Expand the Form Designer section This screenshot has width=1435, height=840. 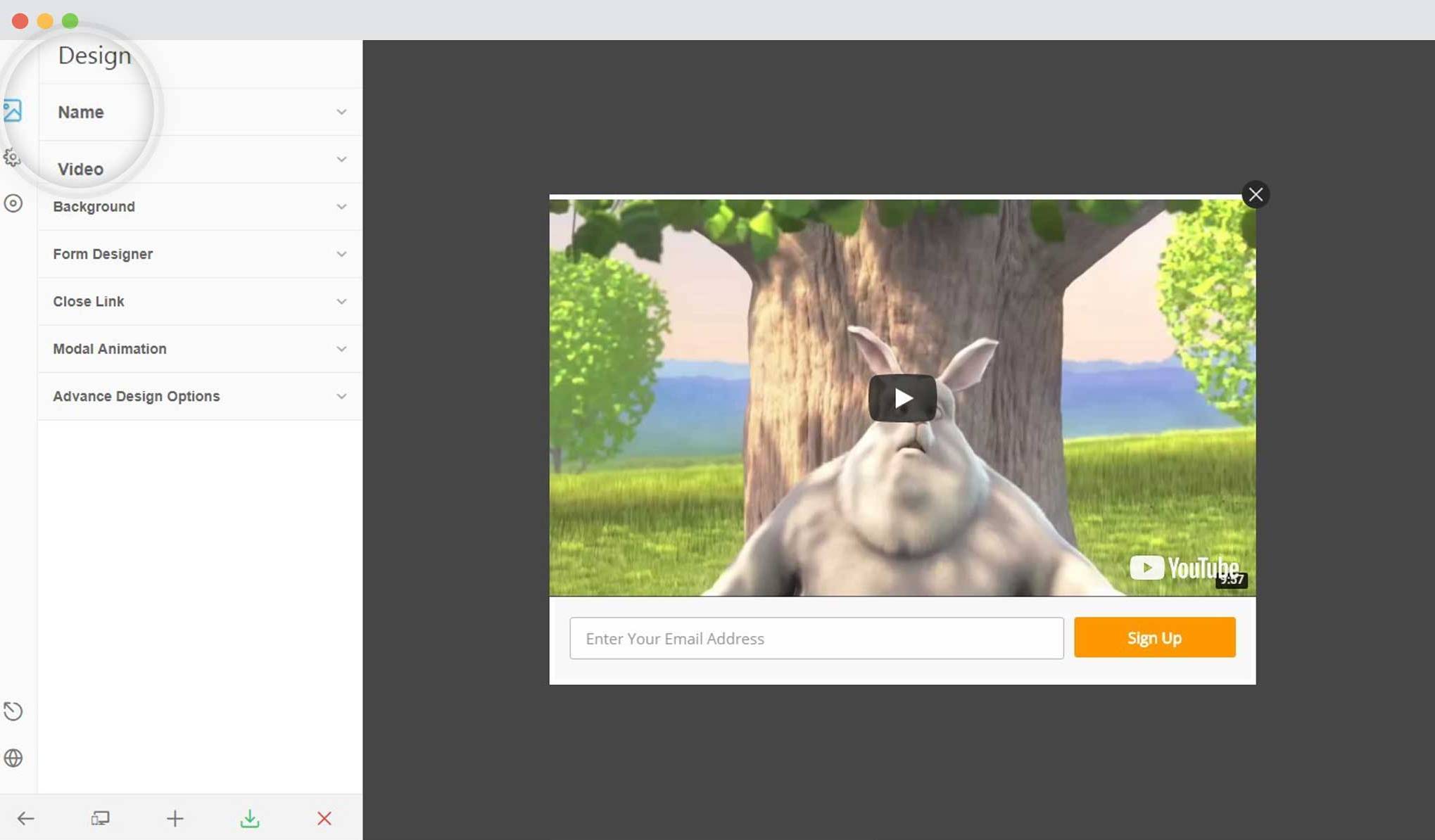click(x=201, y=254)
